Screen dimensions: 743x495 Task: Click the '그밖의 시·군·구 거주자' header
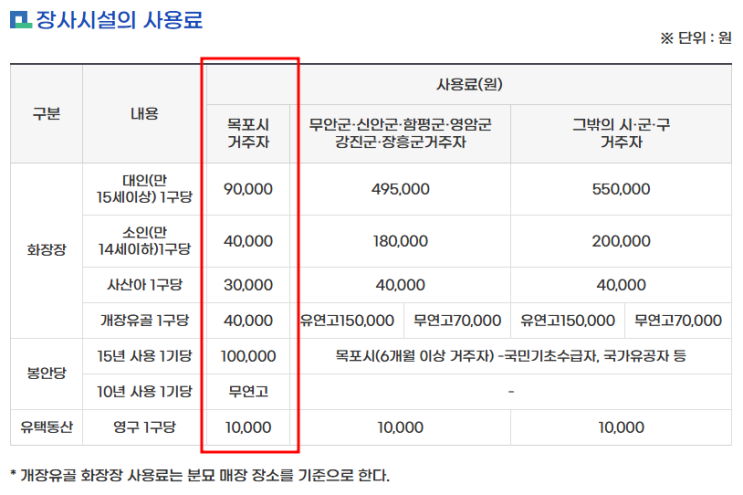(x=621, y=133)
